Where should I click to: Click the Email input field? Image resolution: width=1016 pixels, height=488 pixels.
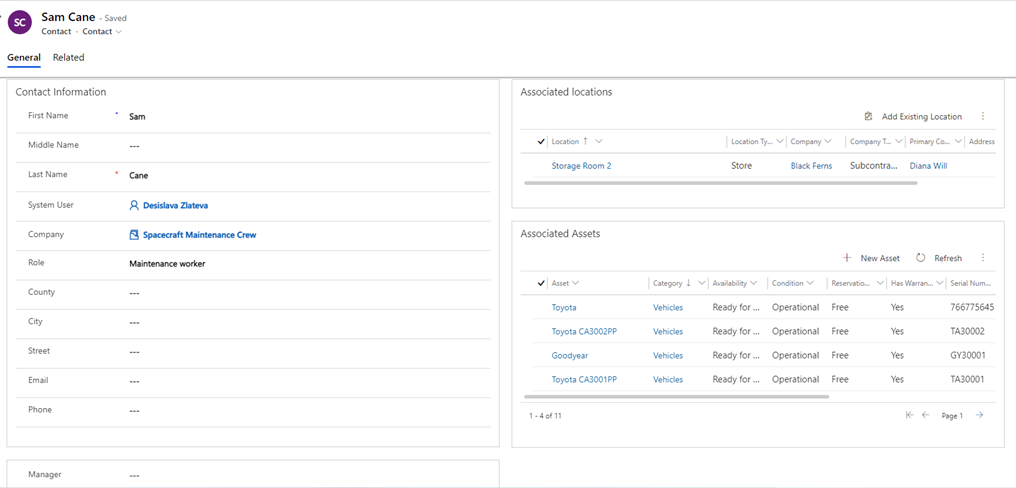click(x=300, y=381)
